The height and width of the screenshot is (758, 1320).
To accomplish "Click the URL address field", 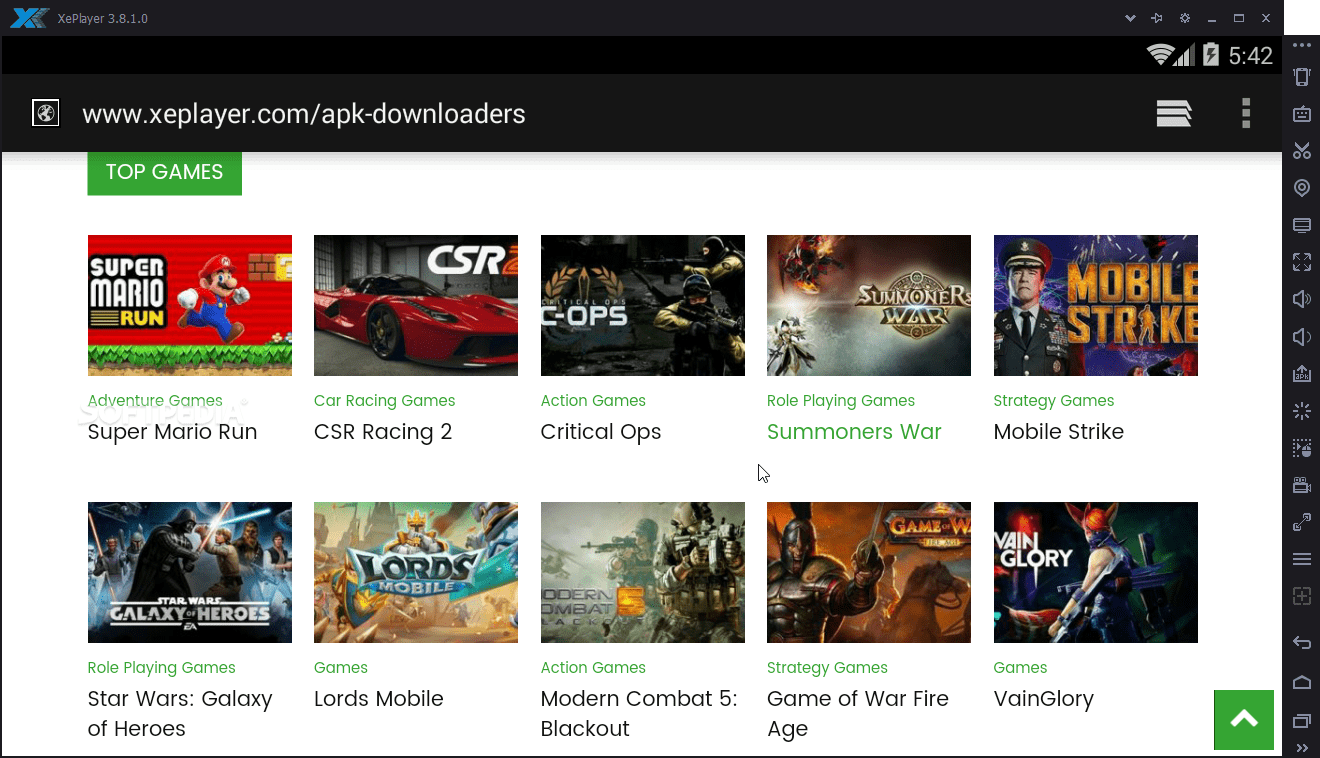I will pyautogui.click(x=304, y=114).
